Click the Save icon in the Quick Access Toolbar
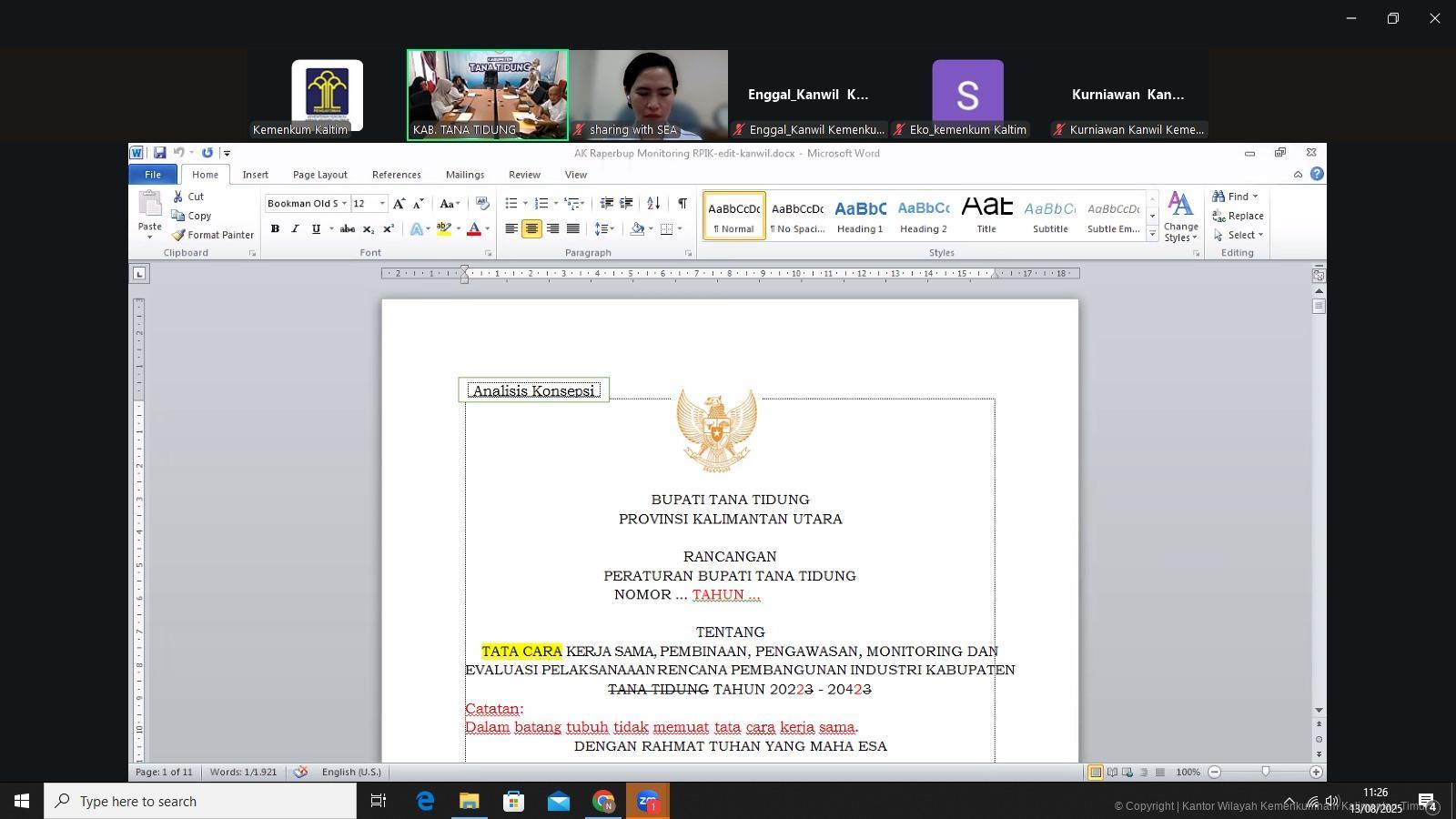The image size is (1456, 819). 159,153
